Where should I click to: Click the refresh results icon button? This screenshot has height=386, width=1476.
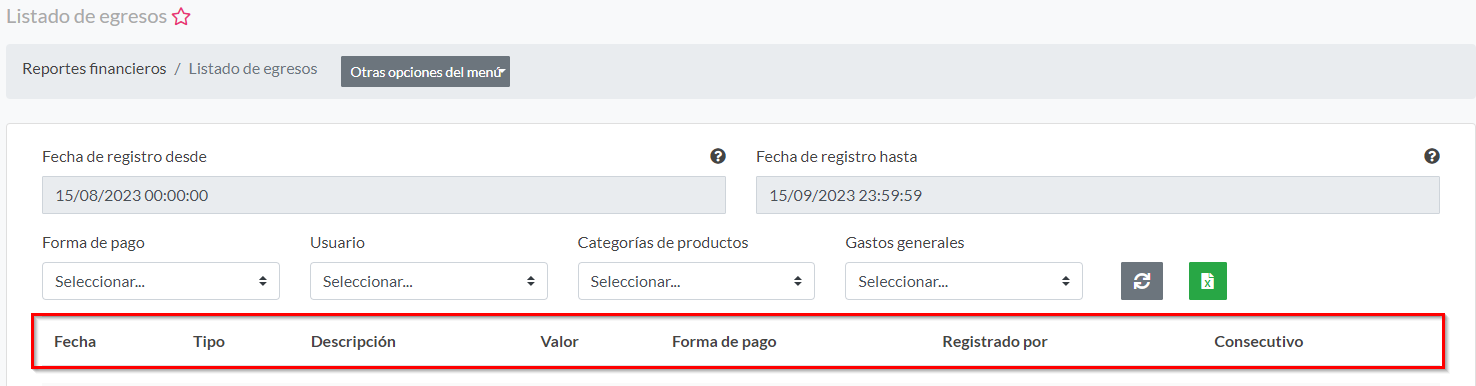1142,281
